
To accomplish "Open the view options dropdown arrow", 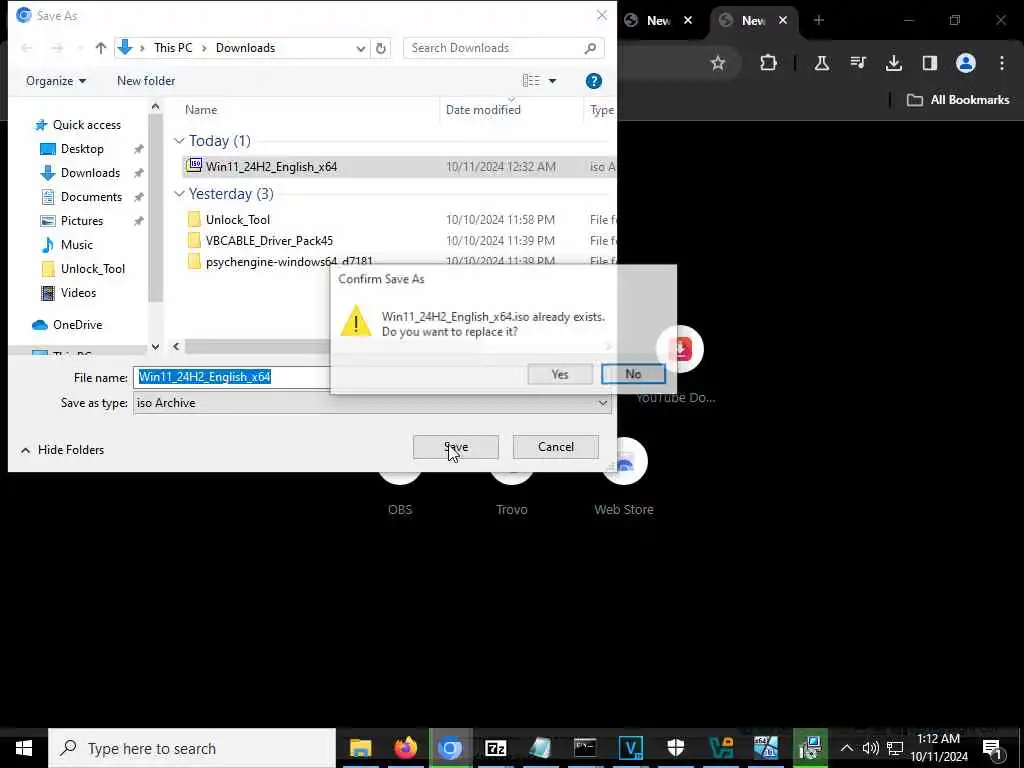I will [x=552, y=81].
